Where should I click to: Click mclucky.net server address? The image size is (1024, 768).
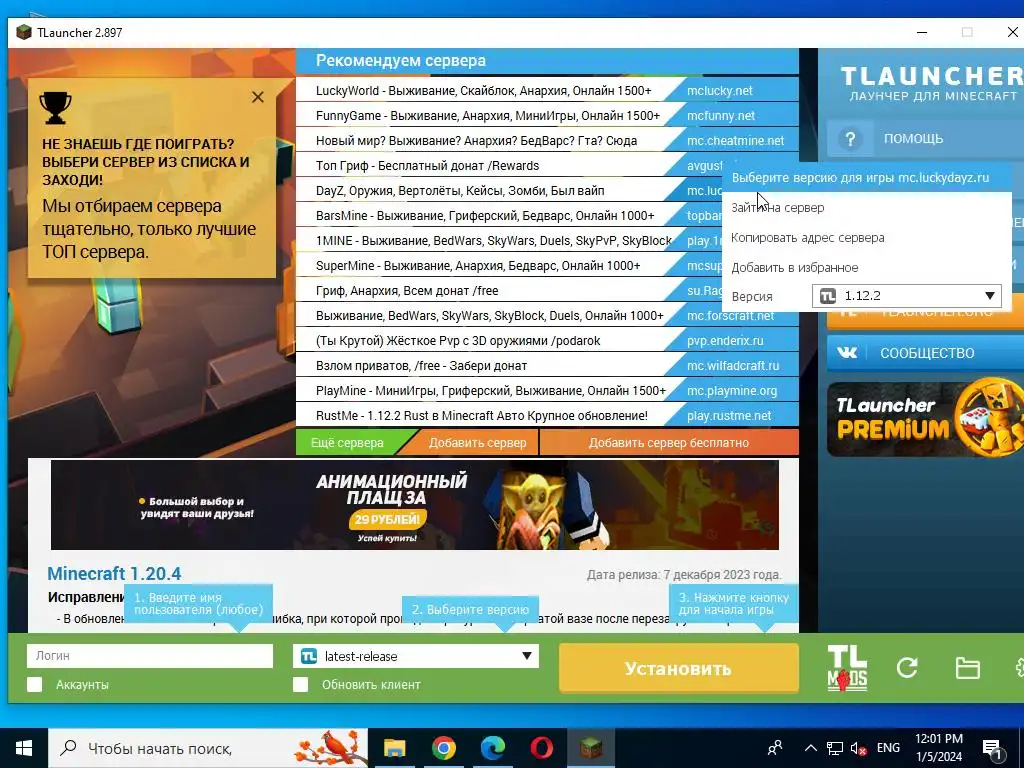[720, 91]
